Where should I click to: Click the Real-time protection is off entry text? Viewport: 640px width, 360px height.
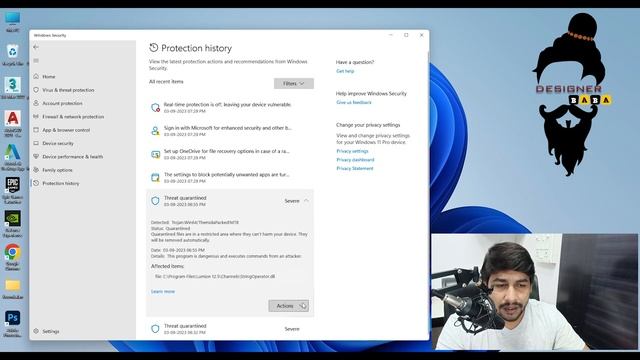click(227, 104)
